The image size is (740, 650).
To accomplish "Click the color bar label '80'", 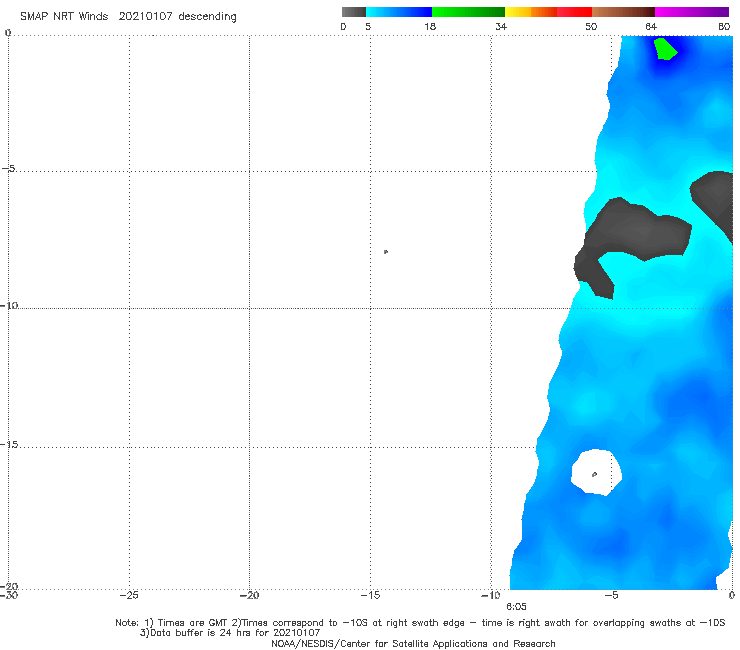I will (x=724, y=26).
